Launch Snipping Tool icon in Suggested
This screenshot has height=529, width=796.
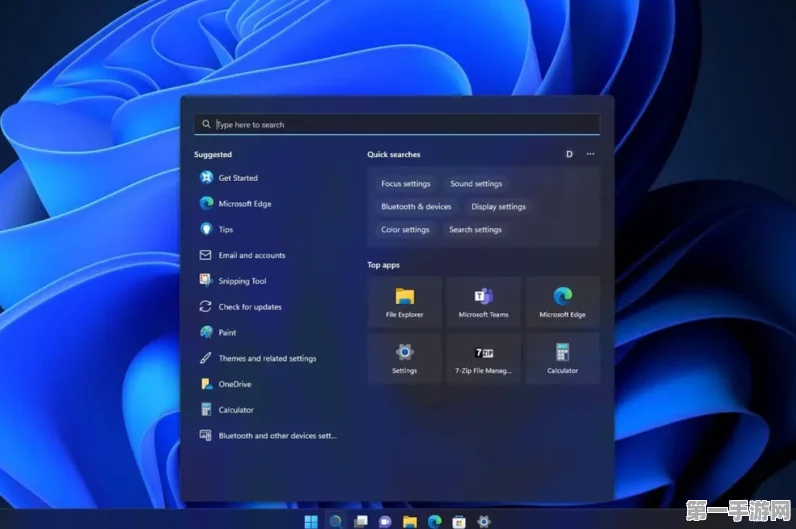(x=205, y=280)
